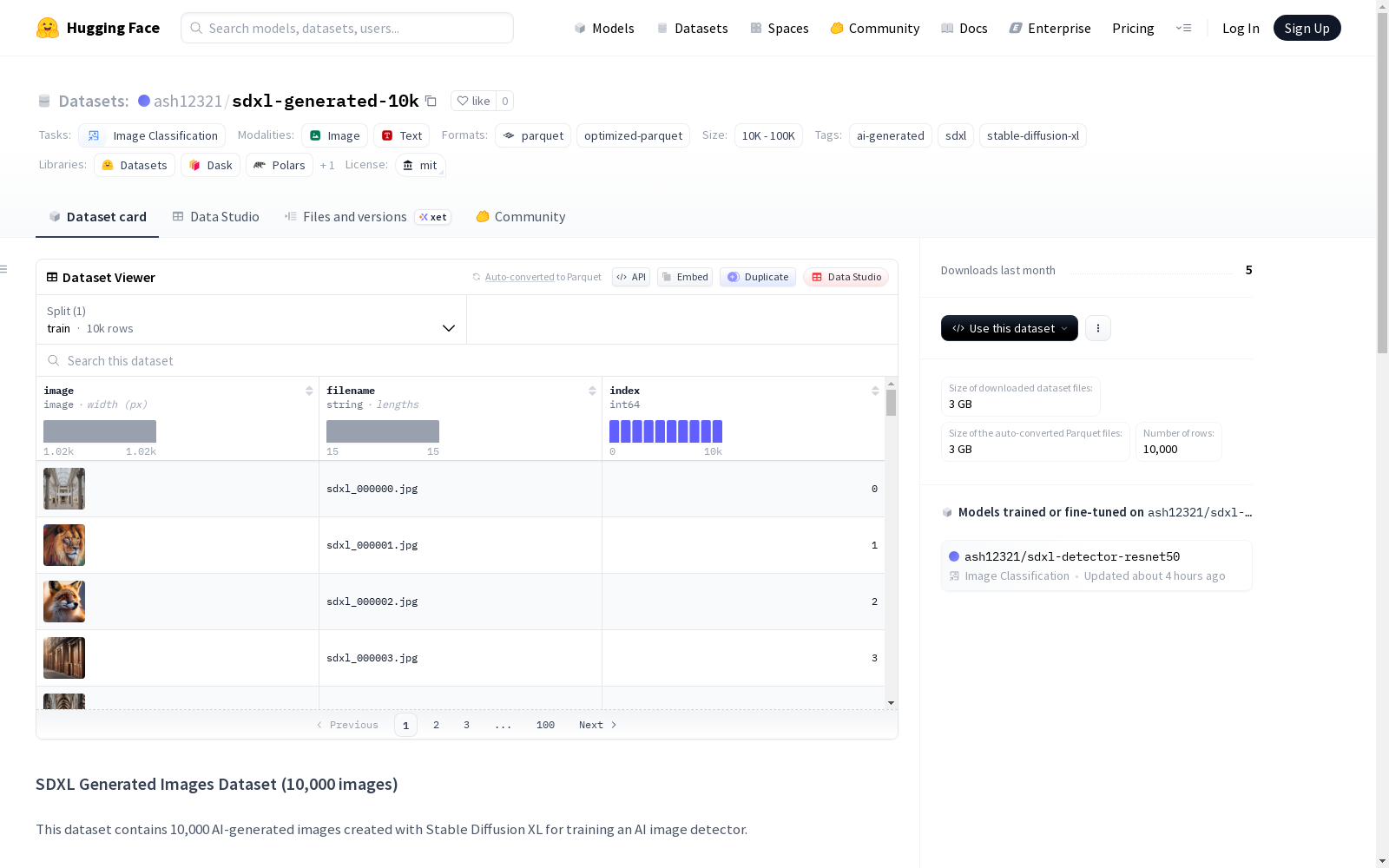
Task: Open the lion thumbnail for sdxl_000001.jpg
Action: coord(64,545)
